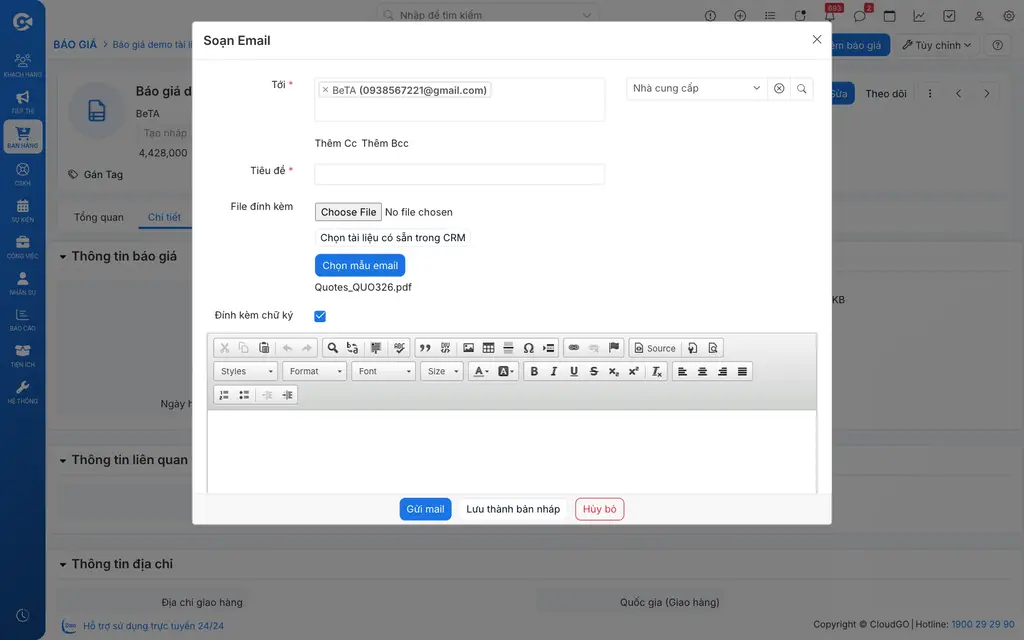The image size is (1024, 640).
Task: Open the text color picker
Action: tap(481, 372)
